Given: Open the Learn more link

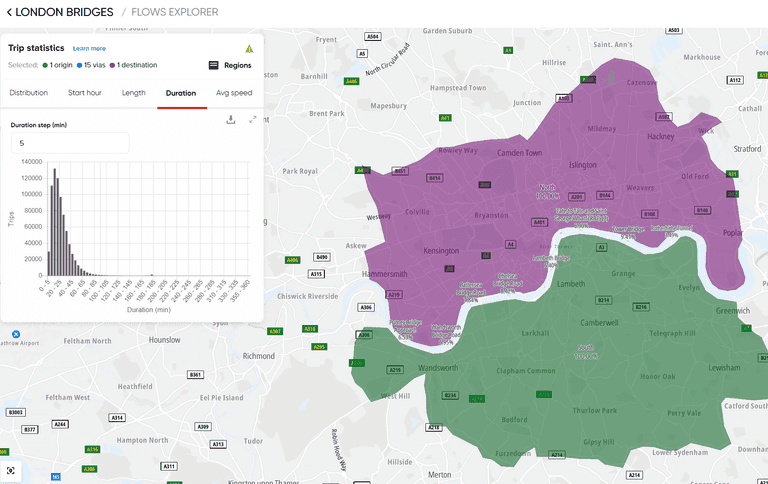Looking at the screenshot, I should coord(89,48).
